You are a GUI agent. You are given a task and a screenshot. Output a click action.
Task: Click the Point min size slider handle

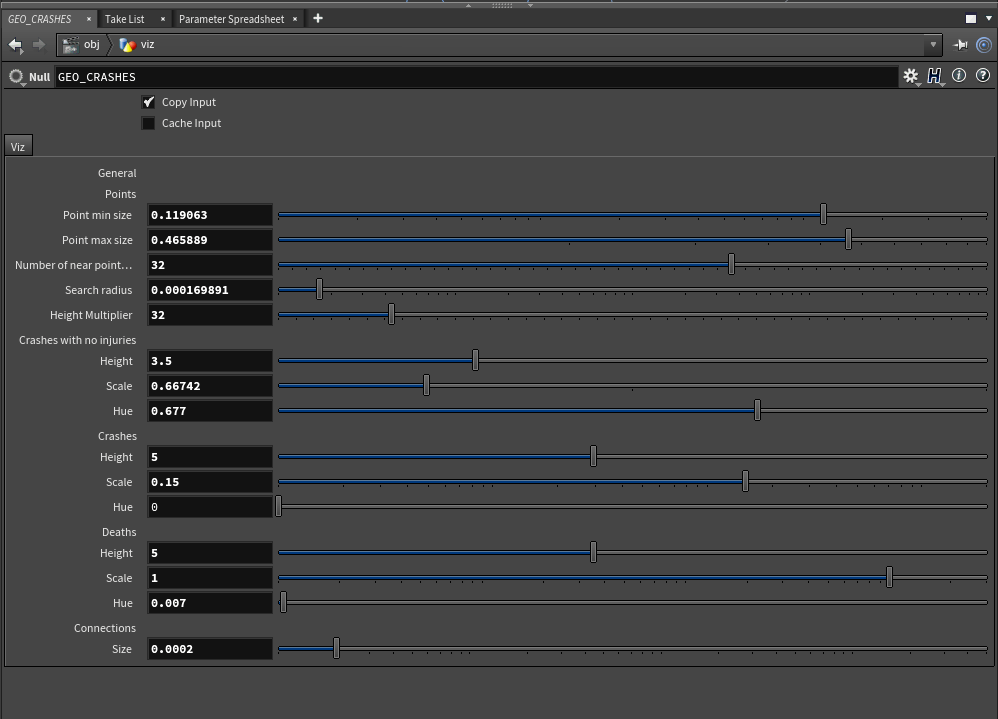point(824,214)
